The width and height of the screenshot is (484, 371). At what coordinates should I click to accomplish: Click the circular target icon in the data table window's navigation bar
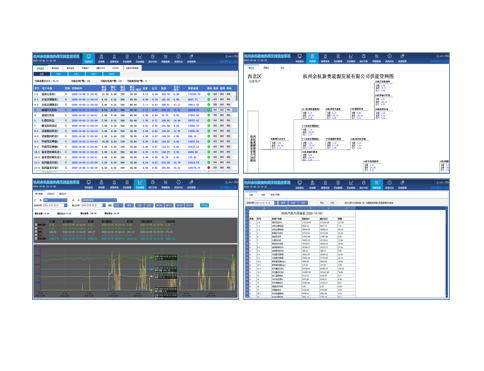(178, 58)
